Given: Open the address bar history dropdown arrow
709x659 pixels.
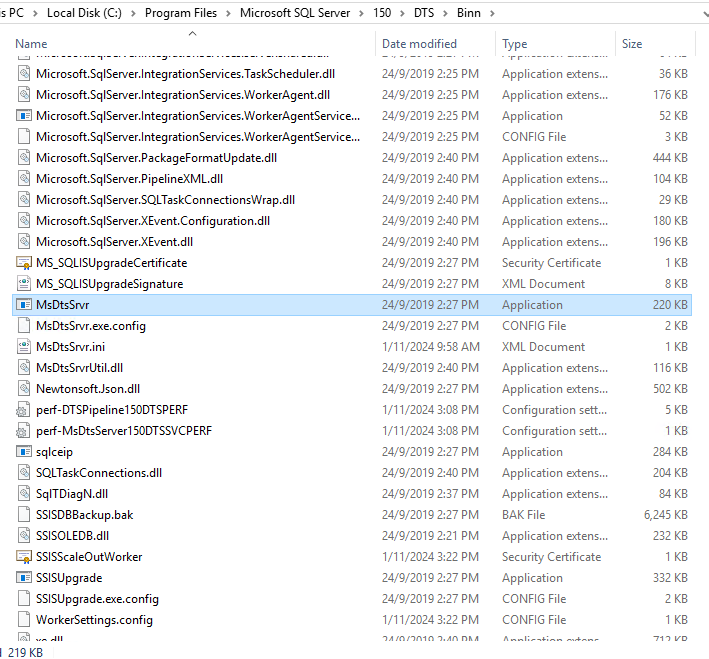Looking at the screenshot, I should pyautogui.click(x=706, y=14).
